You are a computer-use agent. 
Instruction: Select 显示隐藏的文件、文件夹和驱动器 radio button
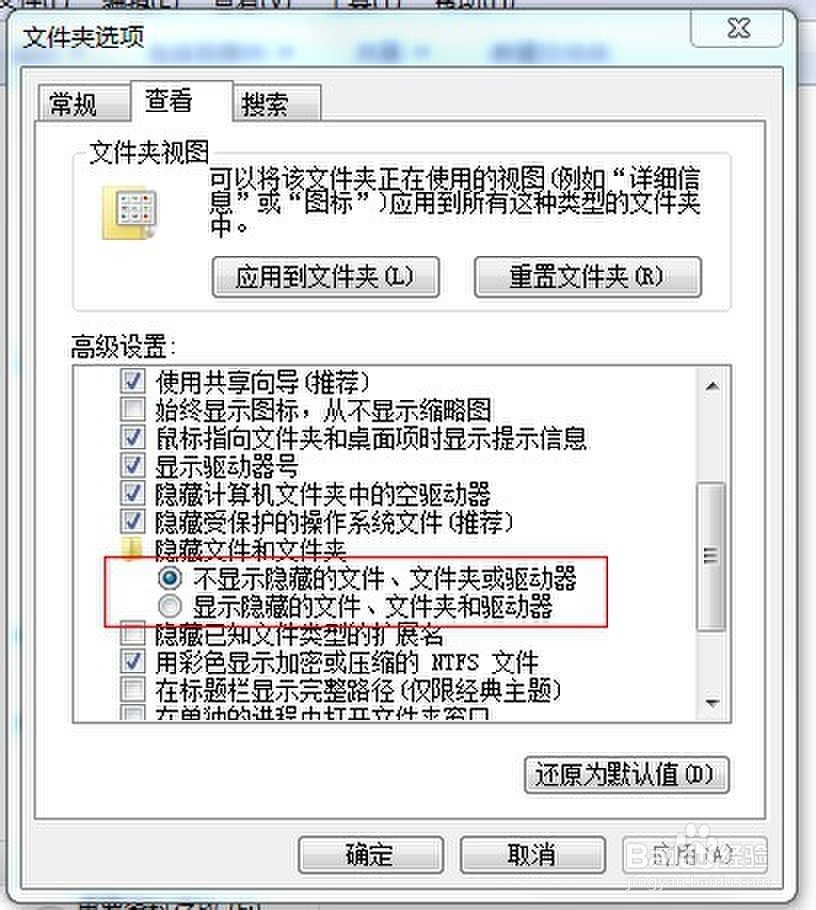click(x=169, y=606)
